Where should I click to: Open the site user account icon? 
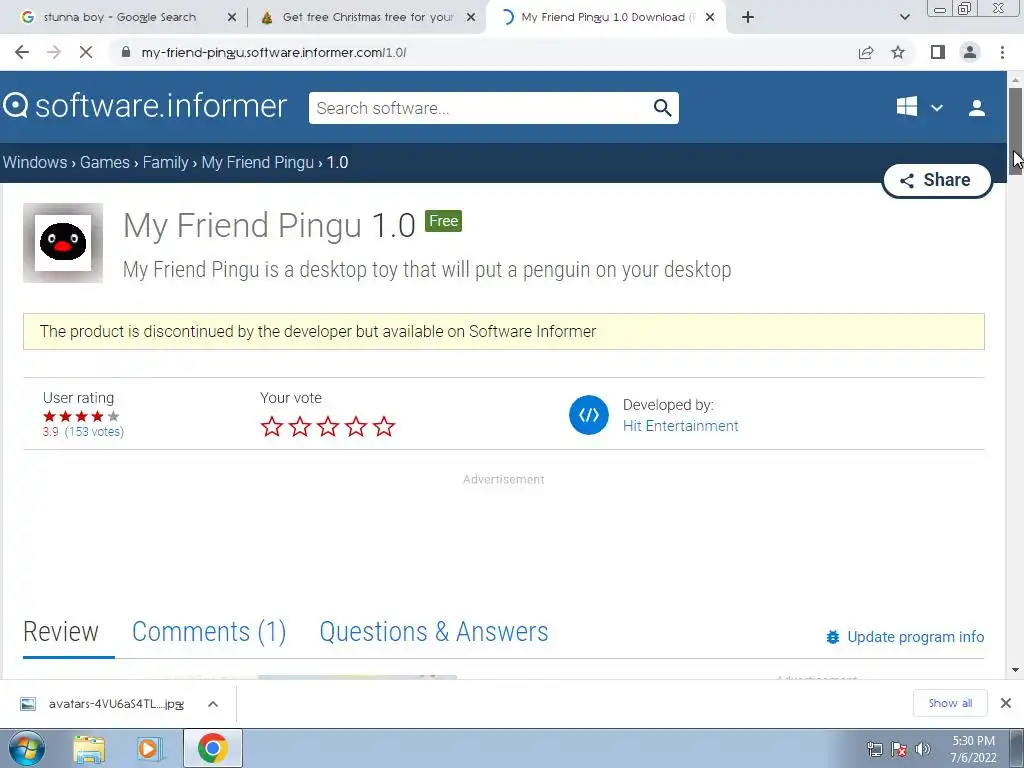[x=977, y=108]
